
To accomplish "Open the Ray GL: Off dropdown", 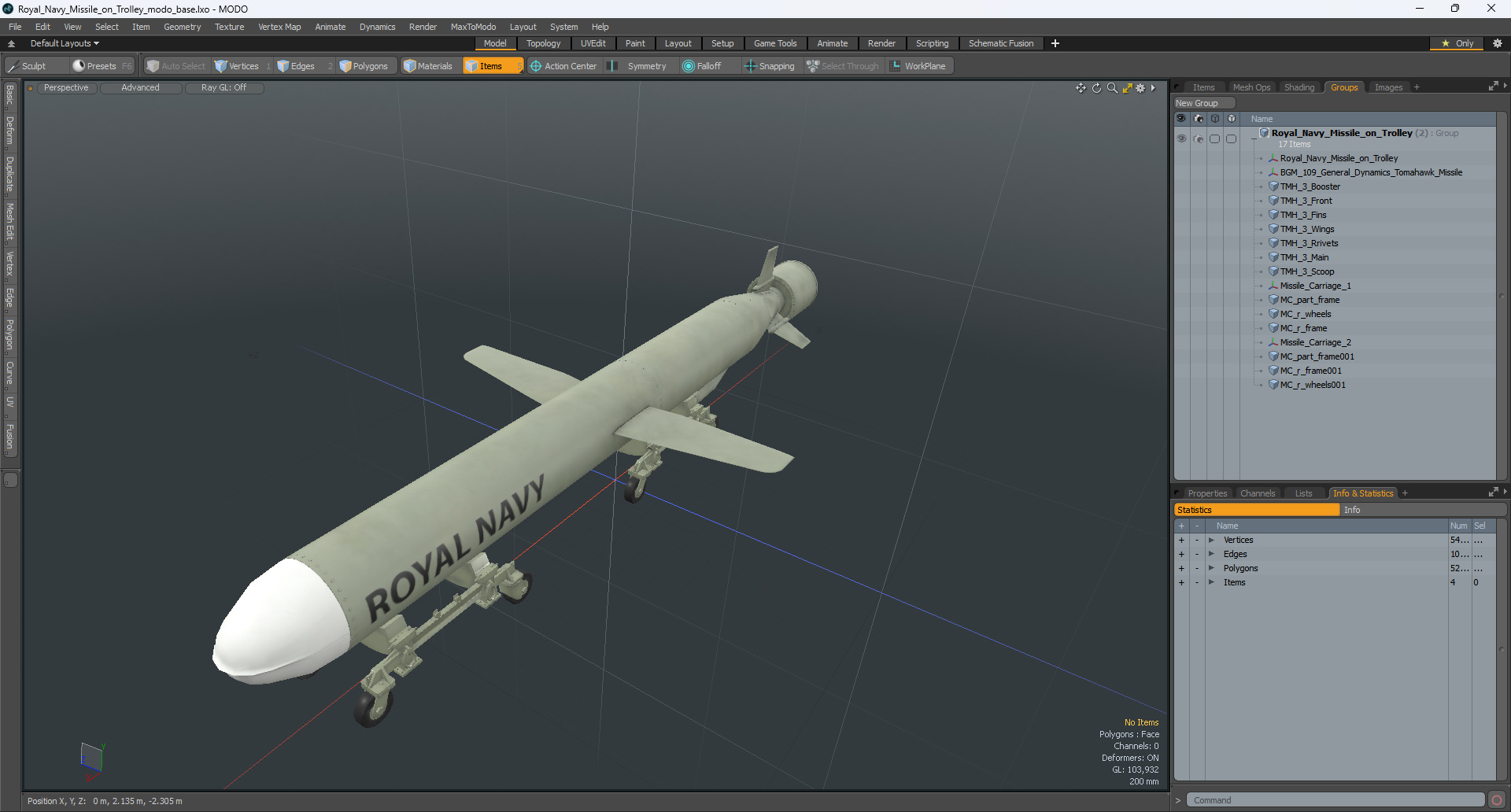I will click(224, 88).
